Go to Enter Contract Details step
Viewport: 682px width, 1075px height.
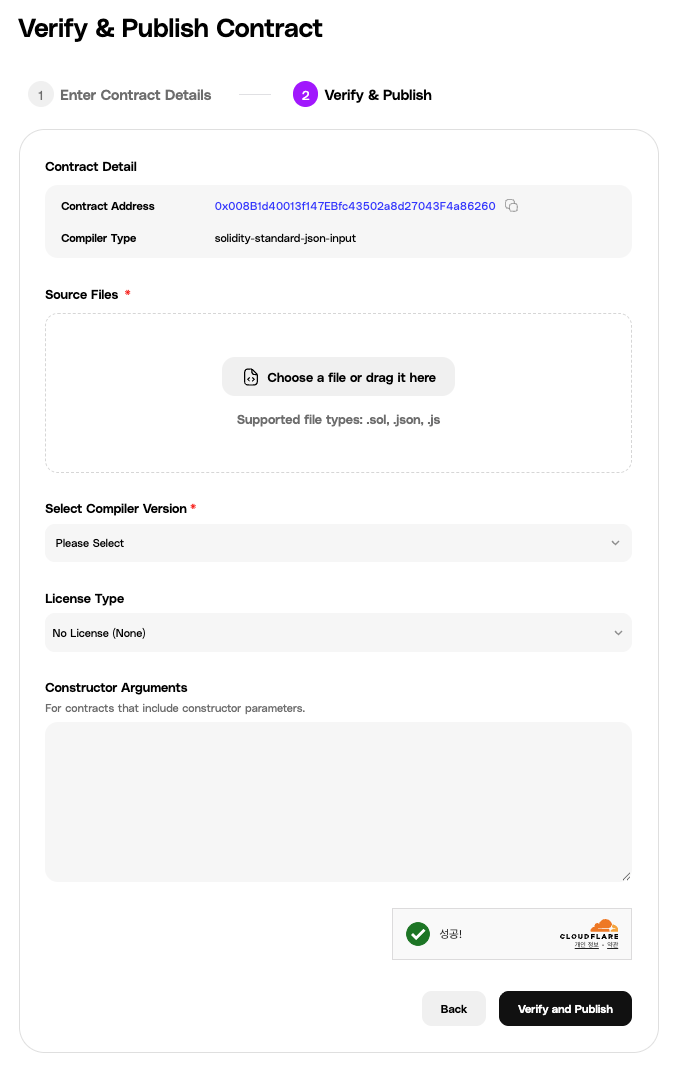pyautogui.click(x=136, y=95)
